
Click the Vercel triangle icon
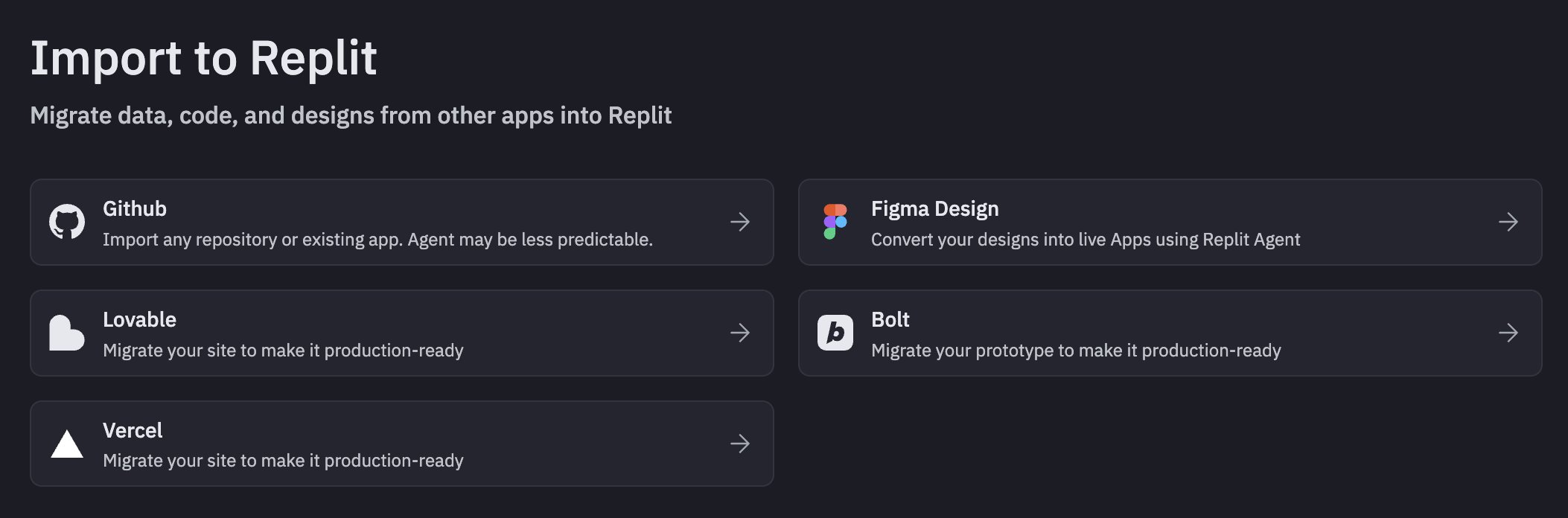pos(67,444)
